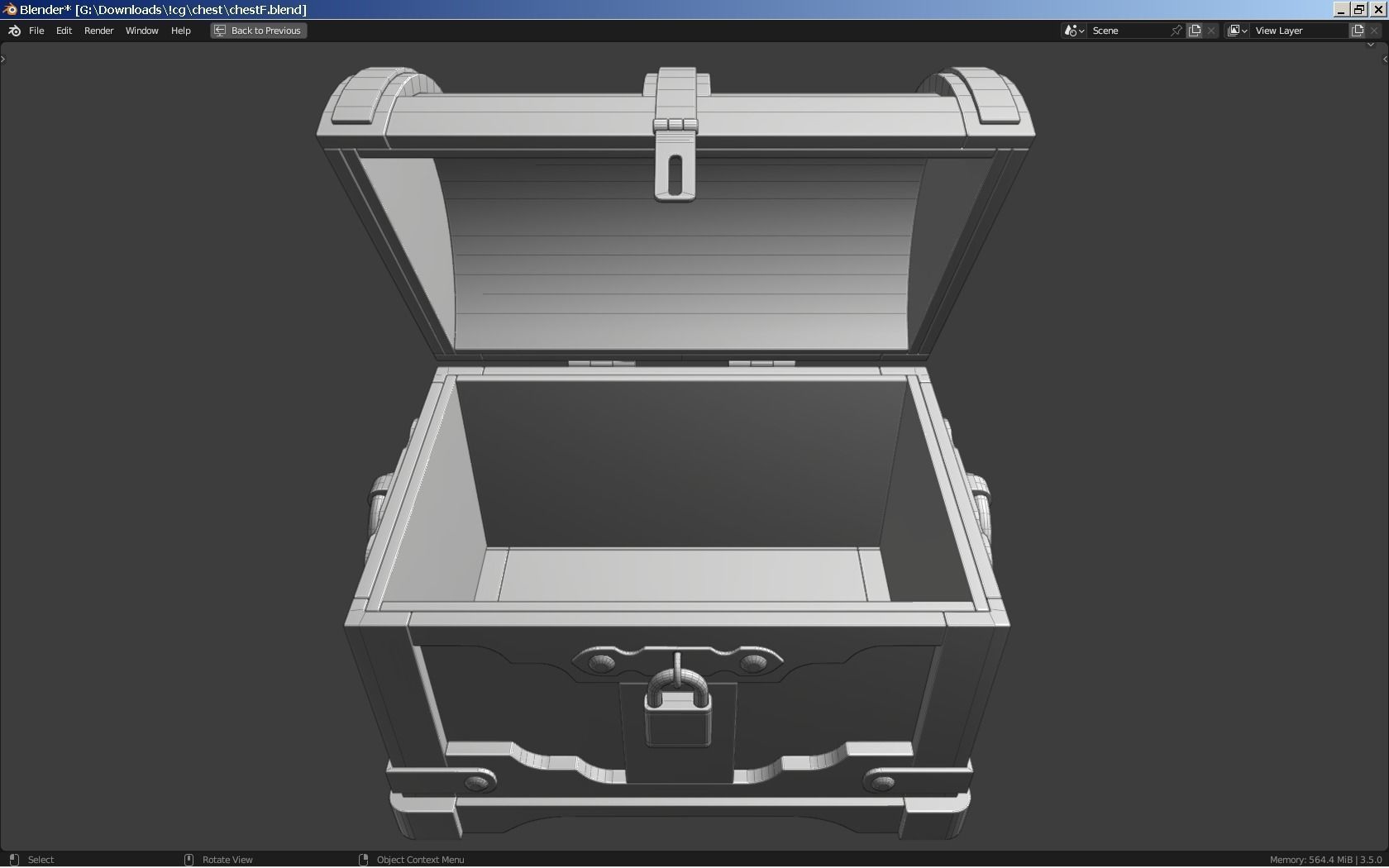Open the File menu
Viewport: 1389px width, 868px height.
tap(36, 31)
